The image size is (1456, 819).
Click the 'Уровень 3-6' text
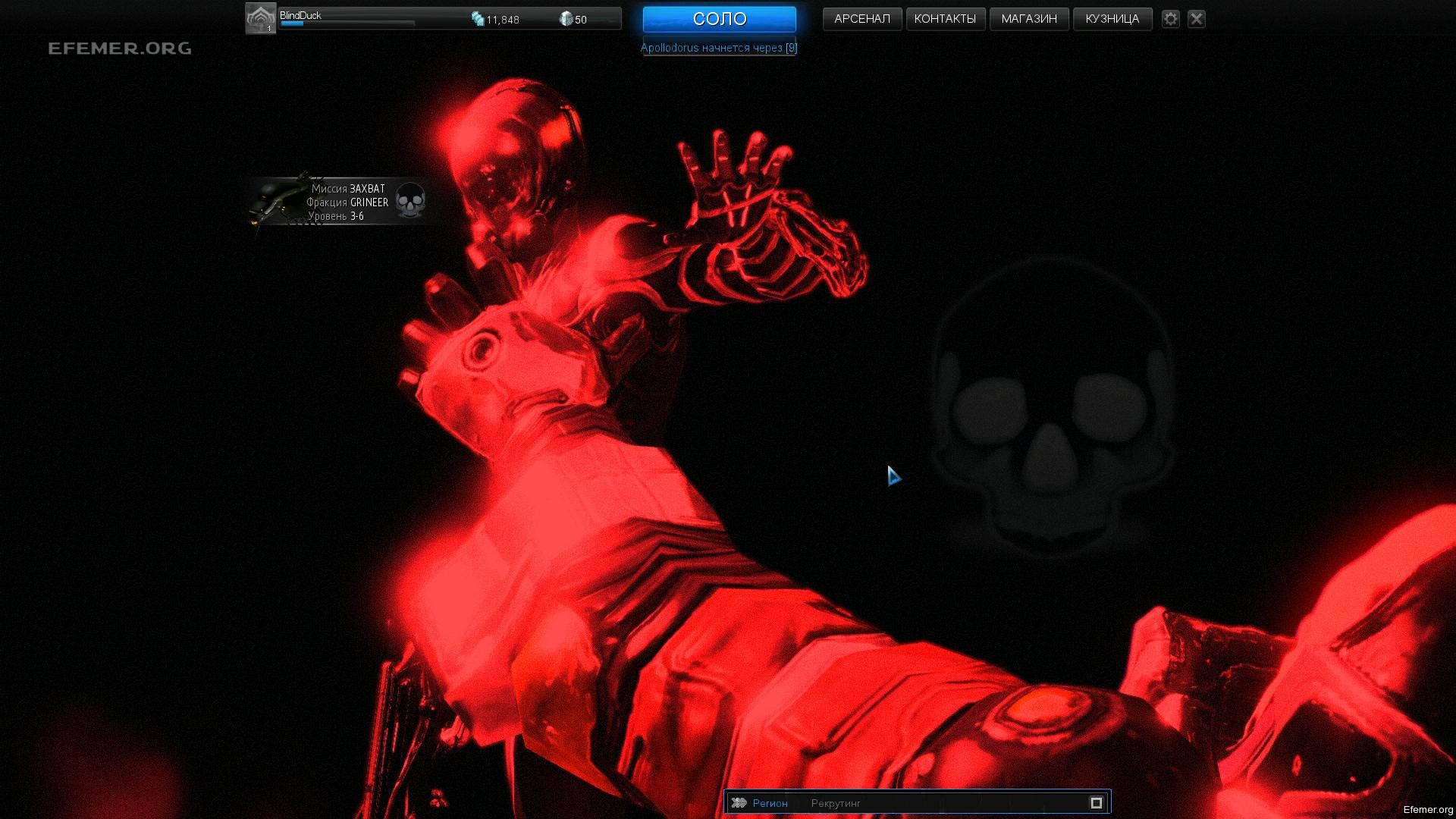(x=336, y=216)
